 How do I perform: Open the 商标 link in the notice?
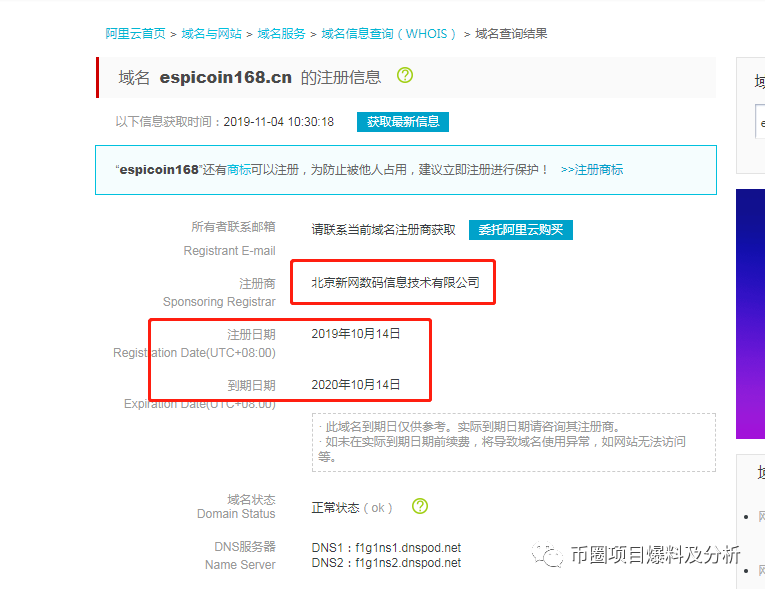(239, 169)
